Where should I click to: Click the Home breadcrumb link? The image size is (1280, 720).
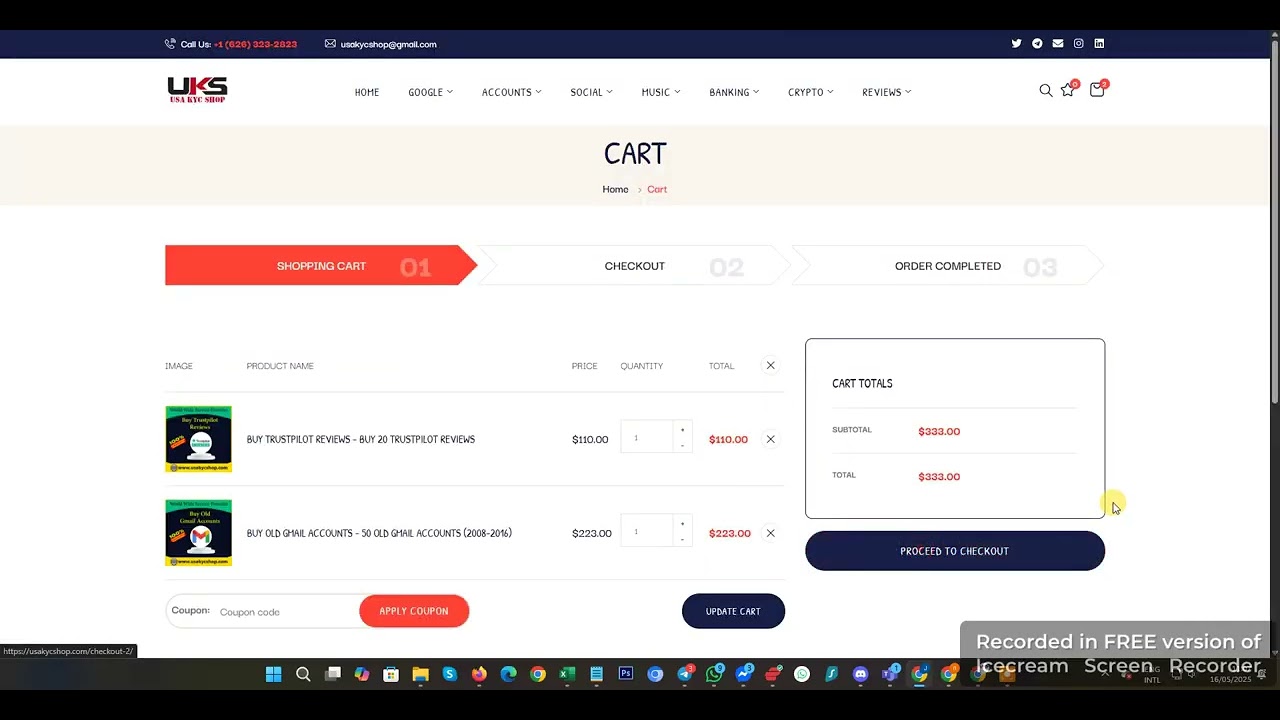615,189
